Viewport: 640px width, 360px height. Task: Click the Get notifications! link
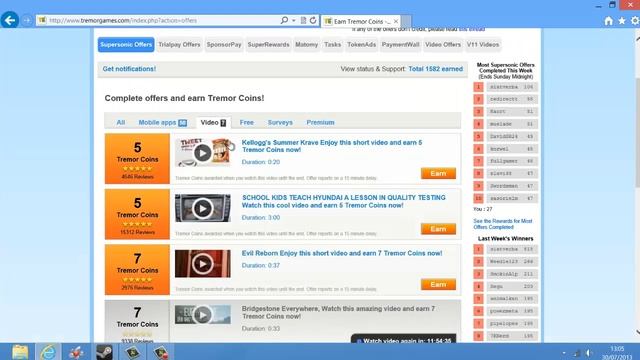[x=129, y=69]
